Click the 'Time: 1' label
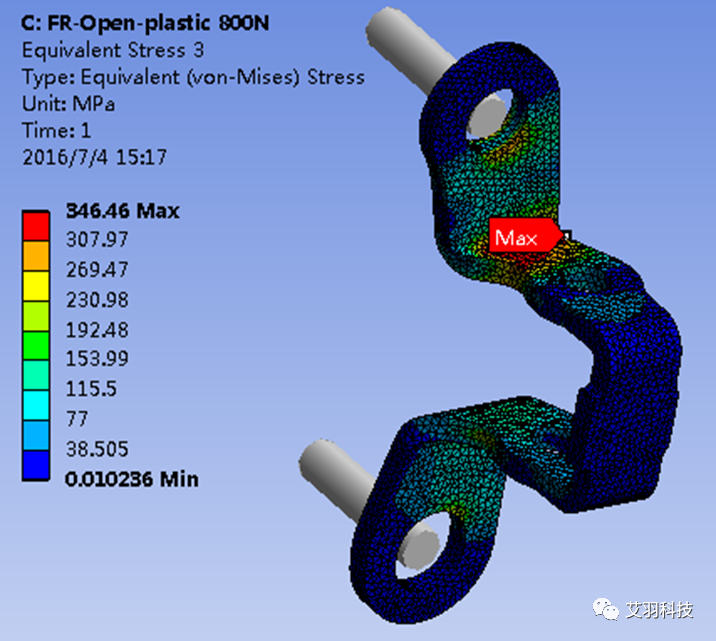The height and width of the screenshot is (641, 716). coord(56,131)
